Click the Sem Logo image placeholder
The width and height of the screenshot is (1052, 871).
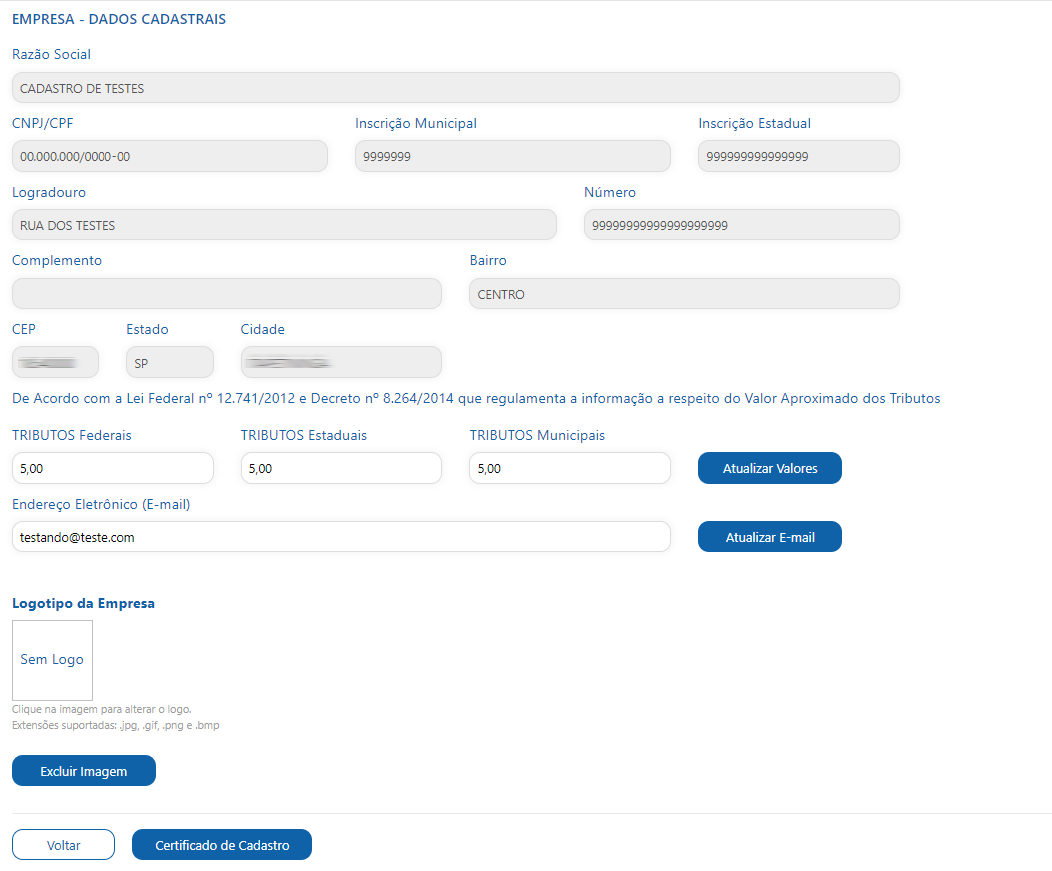pyautogui.click(x=52, y=660)
